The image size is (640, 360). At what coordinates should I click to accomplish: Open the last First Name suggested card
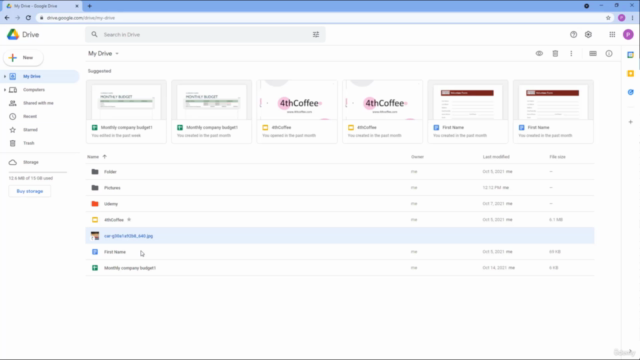click(x=553, y=111)
